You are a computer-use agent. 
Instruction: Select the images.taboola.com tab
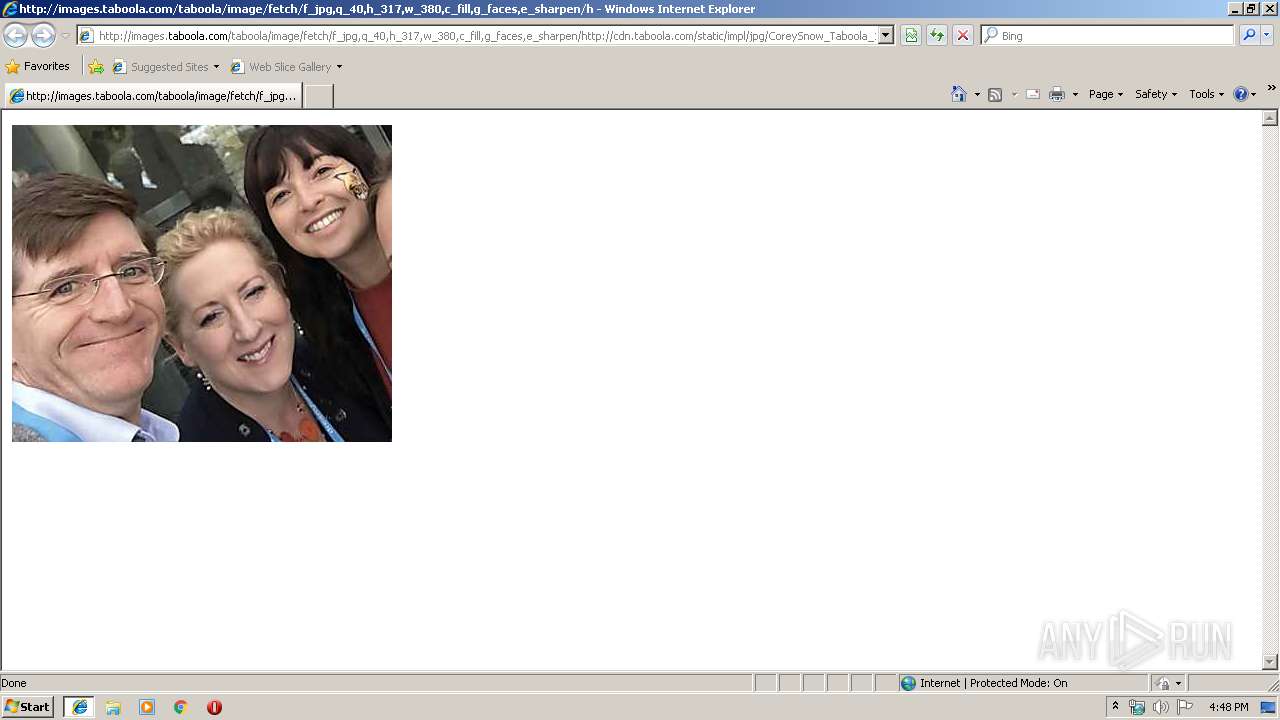[153, 96]
